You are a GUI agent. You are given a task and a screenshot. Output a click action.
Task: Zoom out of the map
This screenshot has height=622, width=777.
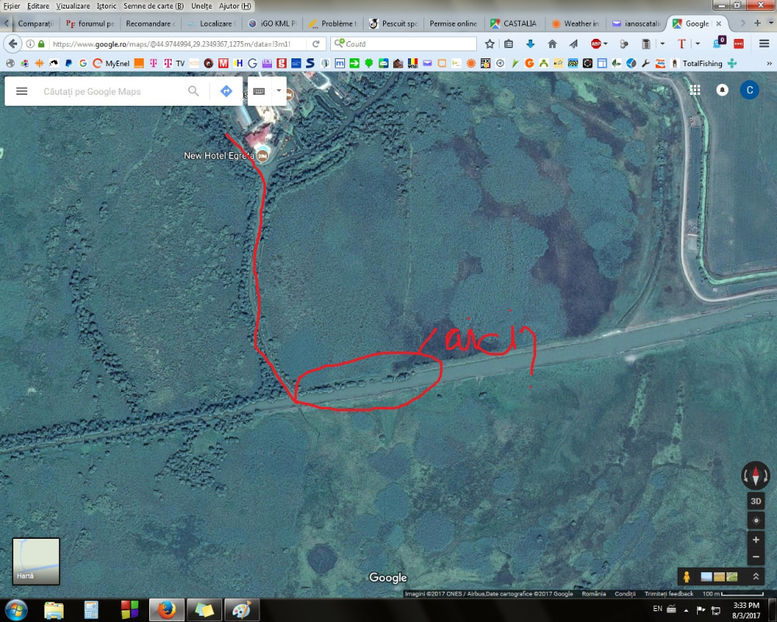(x=756, y=557)
